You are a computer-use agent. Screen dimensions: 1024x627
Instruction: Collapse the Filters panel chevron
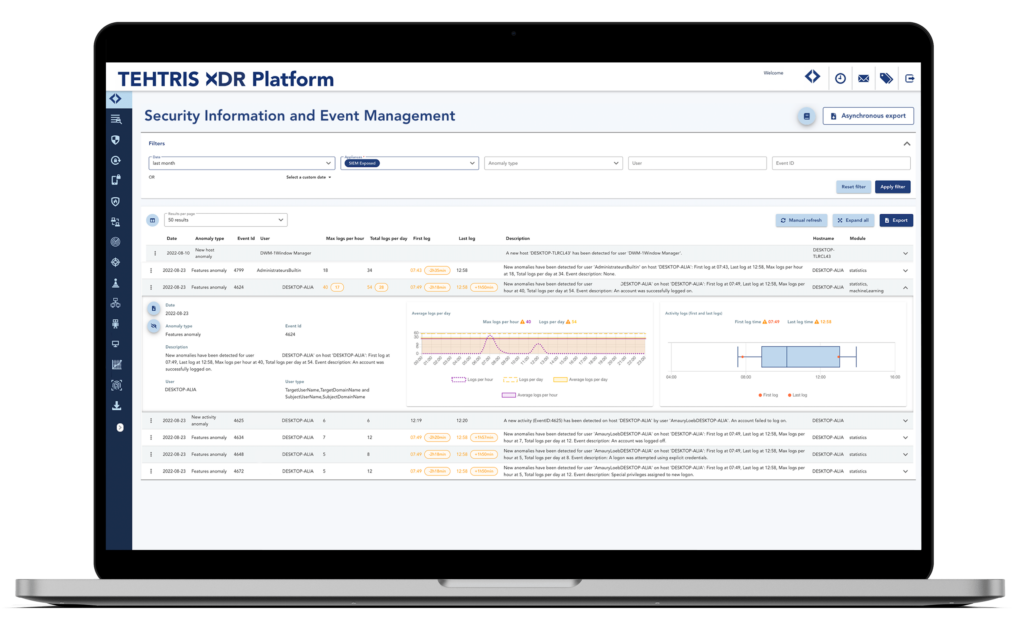pos(907,144)
